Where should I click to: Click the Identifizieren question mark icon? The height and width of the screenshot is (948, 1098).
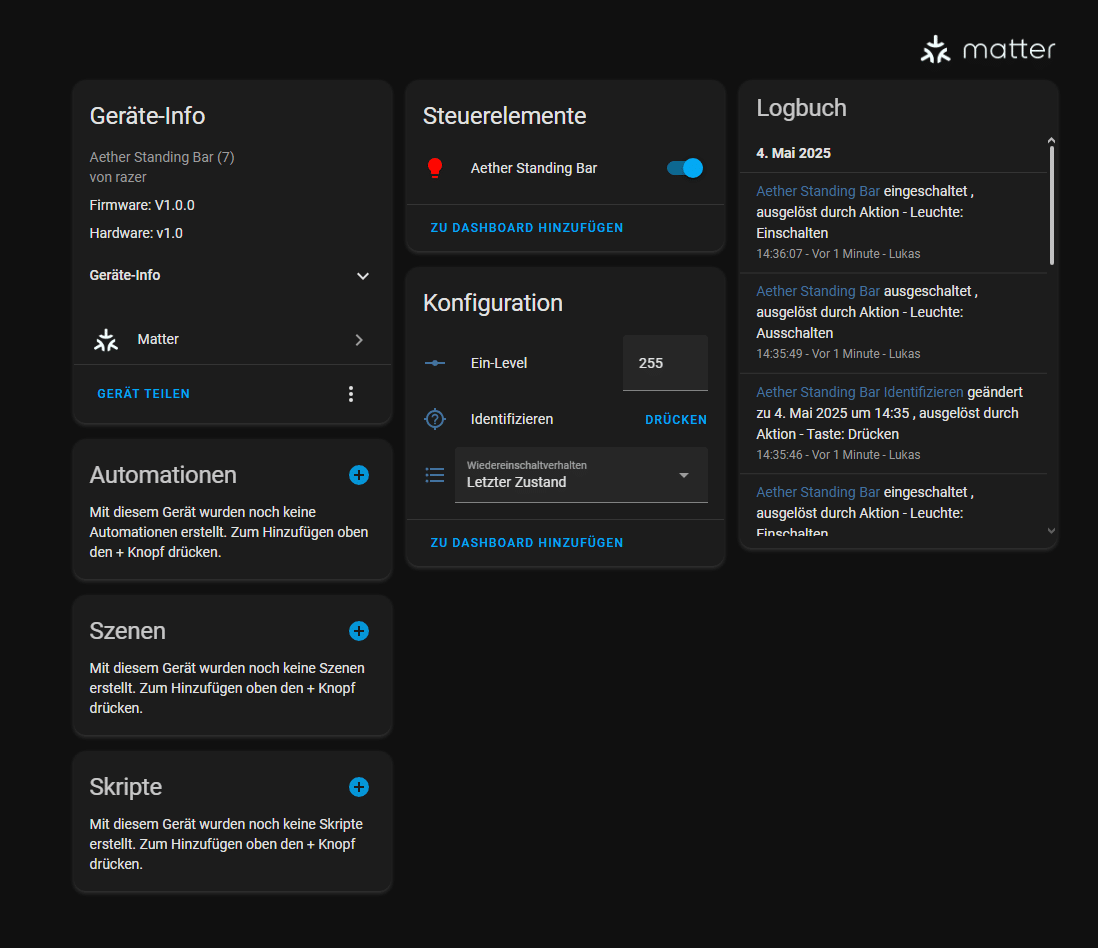(435, 419)
